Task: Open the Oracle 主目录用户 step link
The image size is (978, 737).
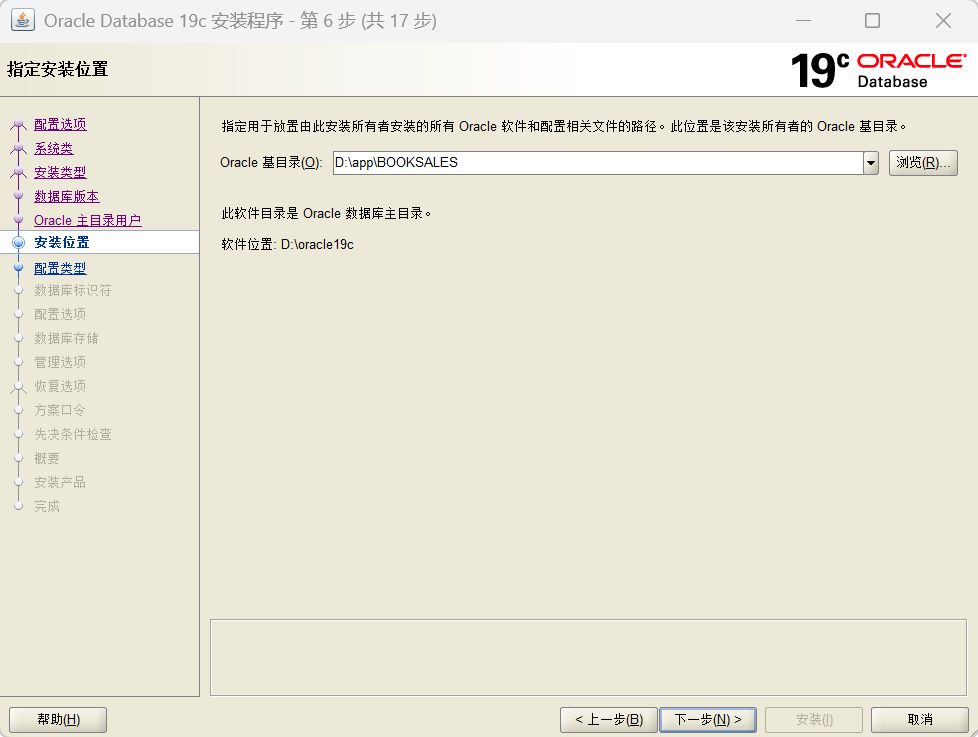Action: pos(87,220)
